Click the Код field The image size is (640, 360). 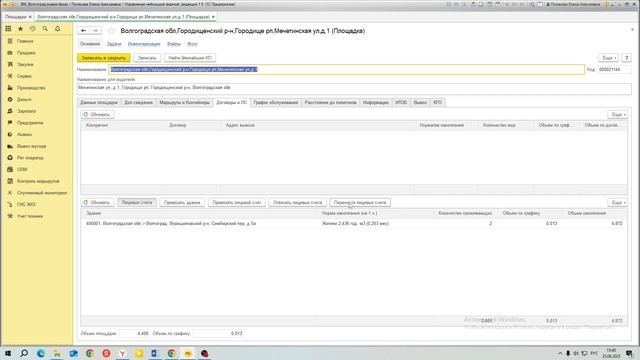[614, 70]
